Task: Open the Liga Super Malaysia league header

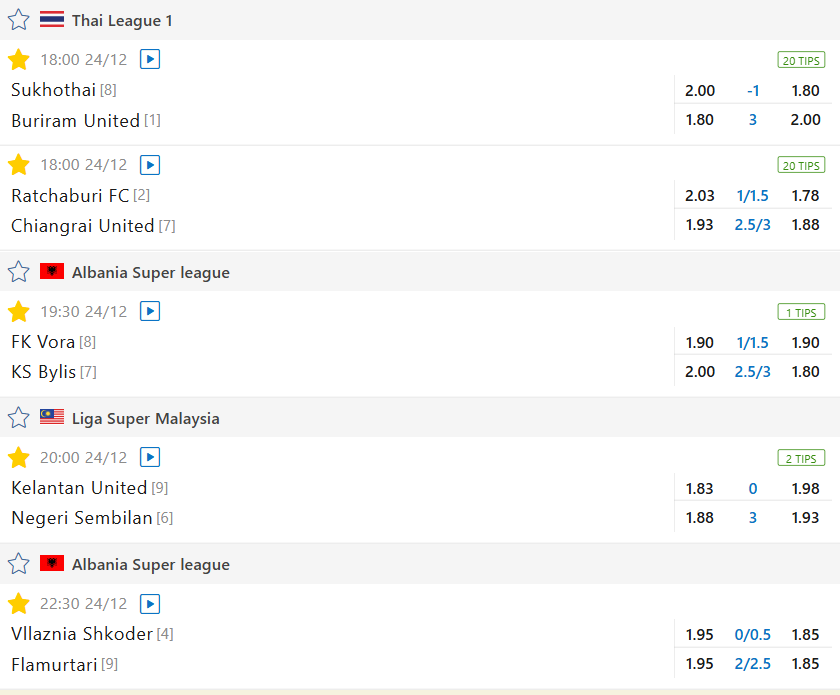Action: click(x=145, y=419)
